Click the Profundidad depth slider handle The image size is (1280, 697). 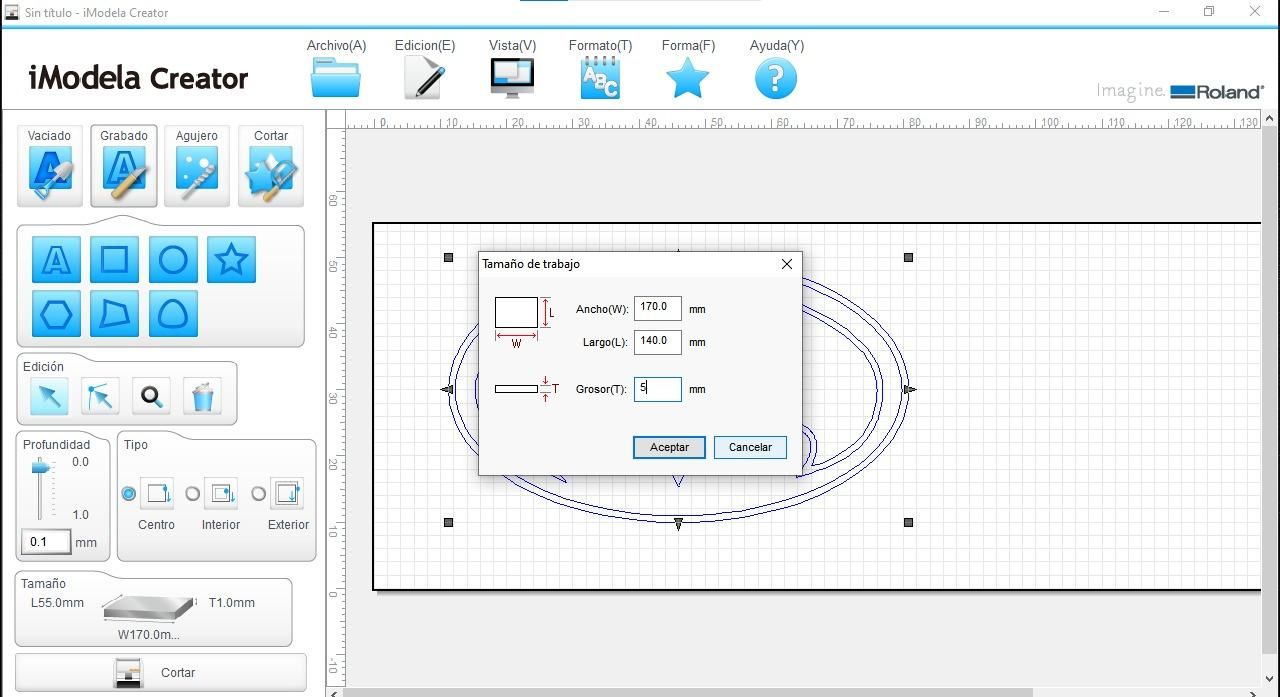pyautogui.click(x=40, y=467)
